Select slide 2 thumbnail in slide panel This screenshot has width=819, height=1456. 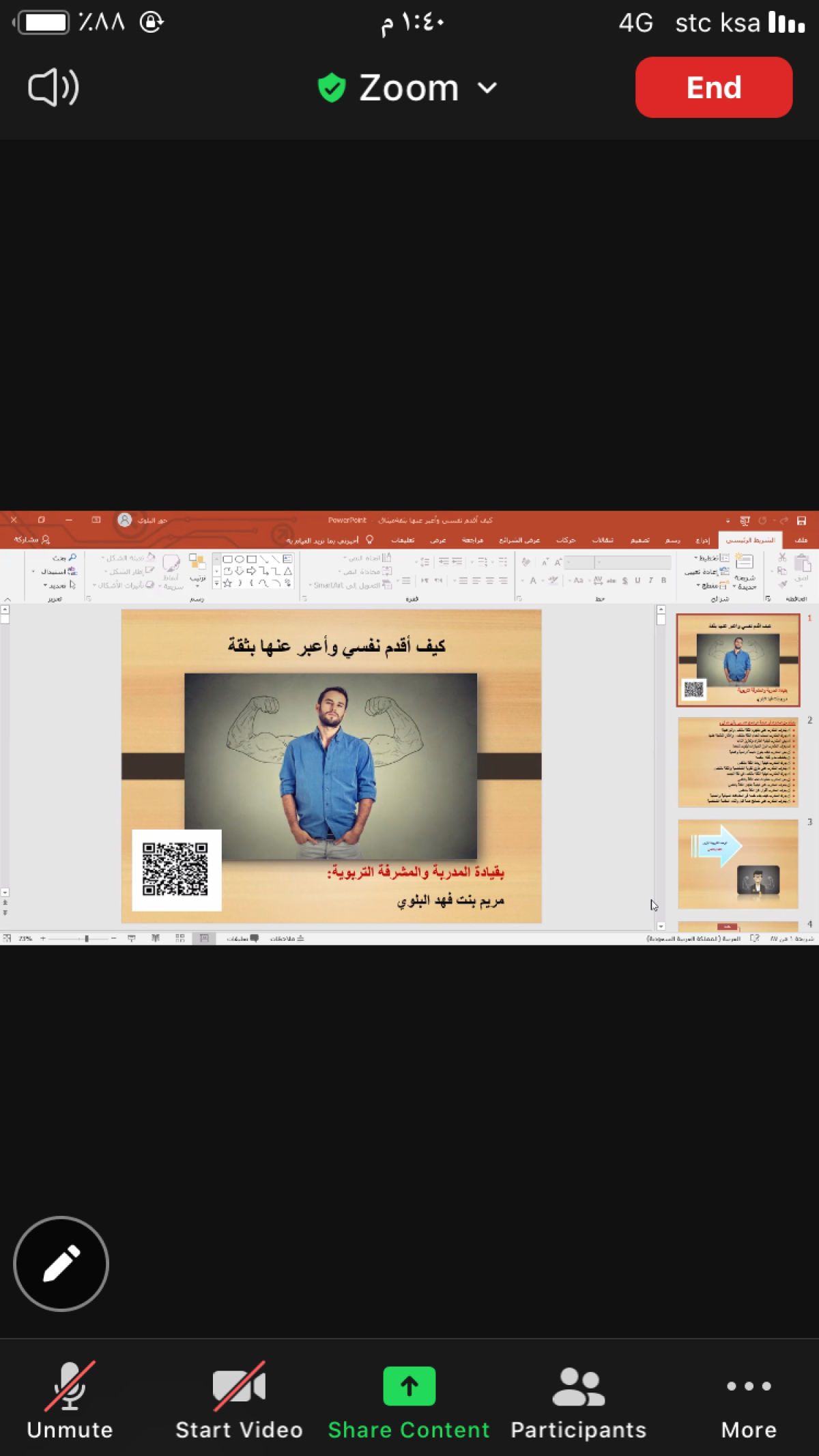738,762
